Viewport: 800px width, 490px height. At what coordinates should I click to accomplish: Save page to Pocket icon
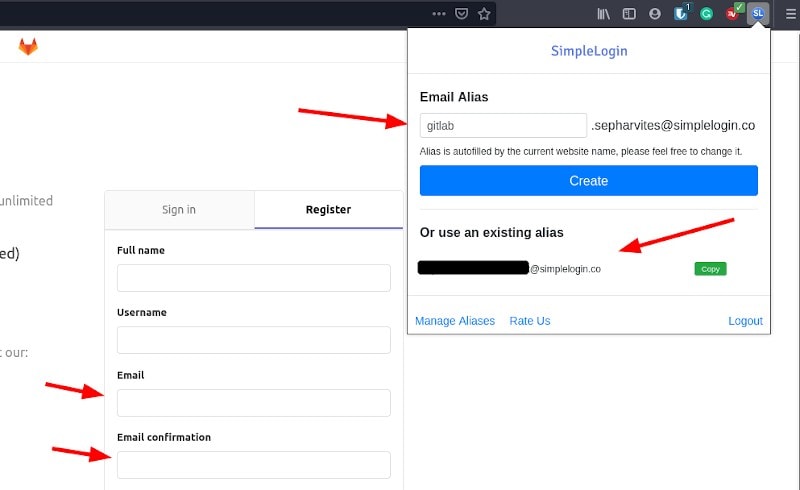pos(461,14)
